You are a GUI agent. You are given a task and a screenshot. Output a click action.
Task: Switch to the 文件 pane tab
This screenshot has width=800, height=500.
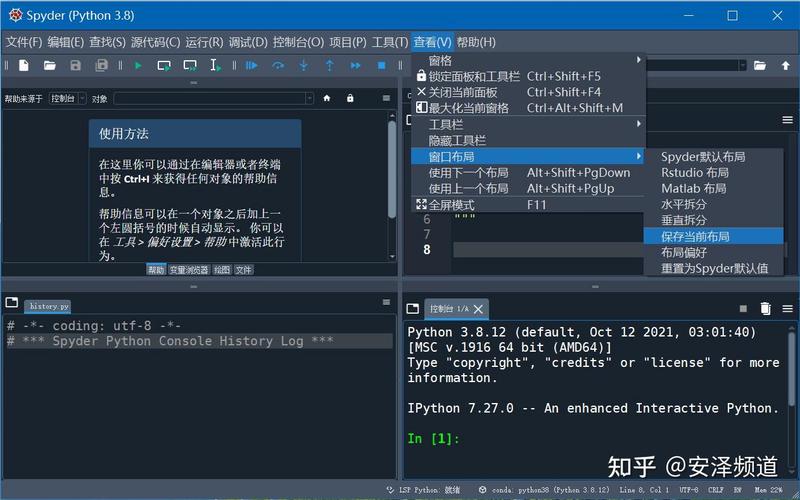point(243,270)
